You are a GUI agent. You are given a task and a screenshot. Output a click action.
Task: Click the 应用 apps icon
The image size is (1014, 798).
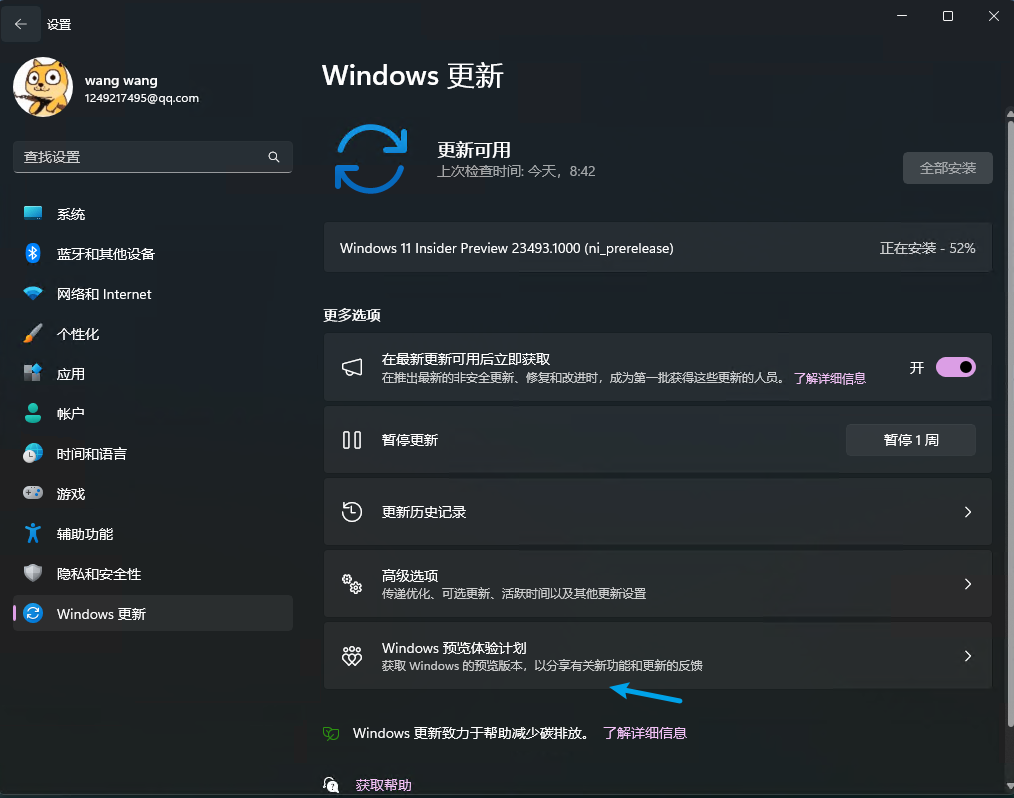point(33,373)
